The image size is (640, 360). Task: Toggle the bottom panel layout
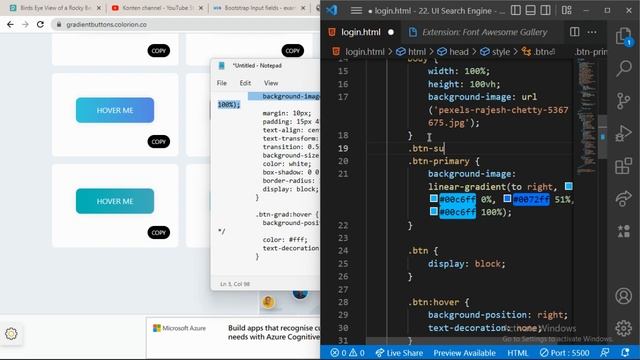click(x=530, y=10)
